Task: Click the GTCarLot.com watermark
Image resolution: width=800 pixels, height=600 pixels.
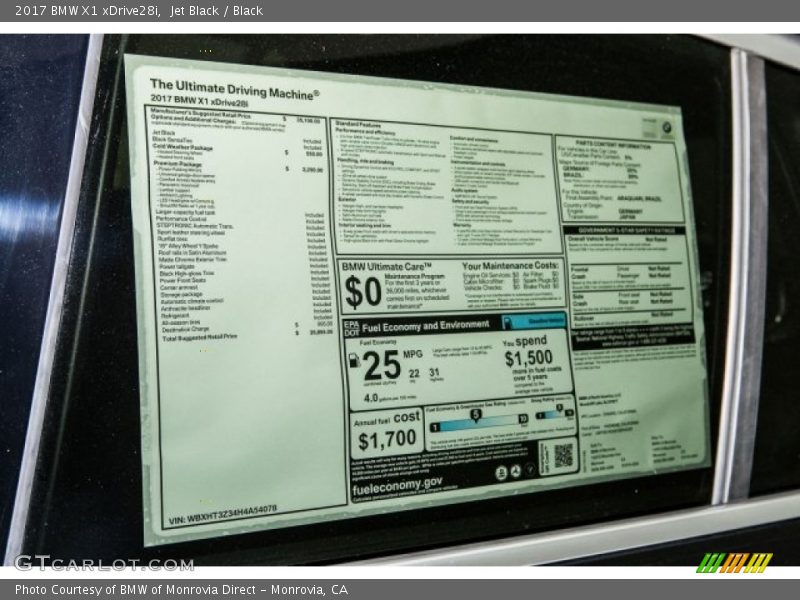Action: (x=104, y=563)
